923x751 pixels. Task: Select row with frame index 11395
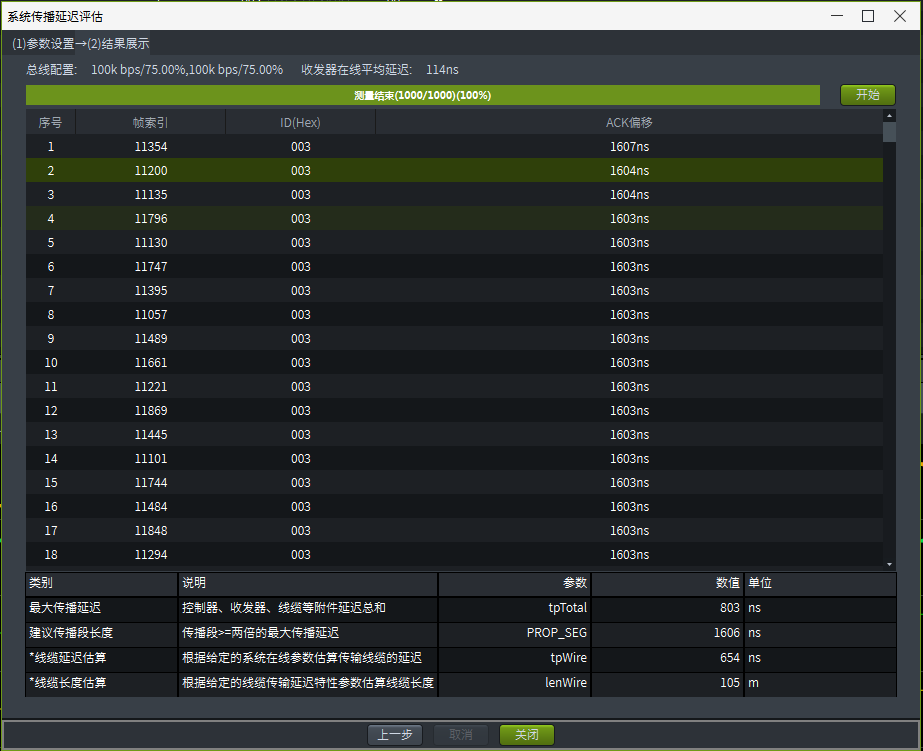point(454,291)
